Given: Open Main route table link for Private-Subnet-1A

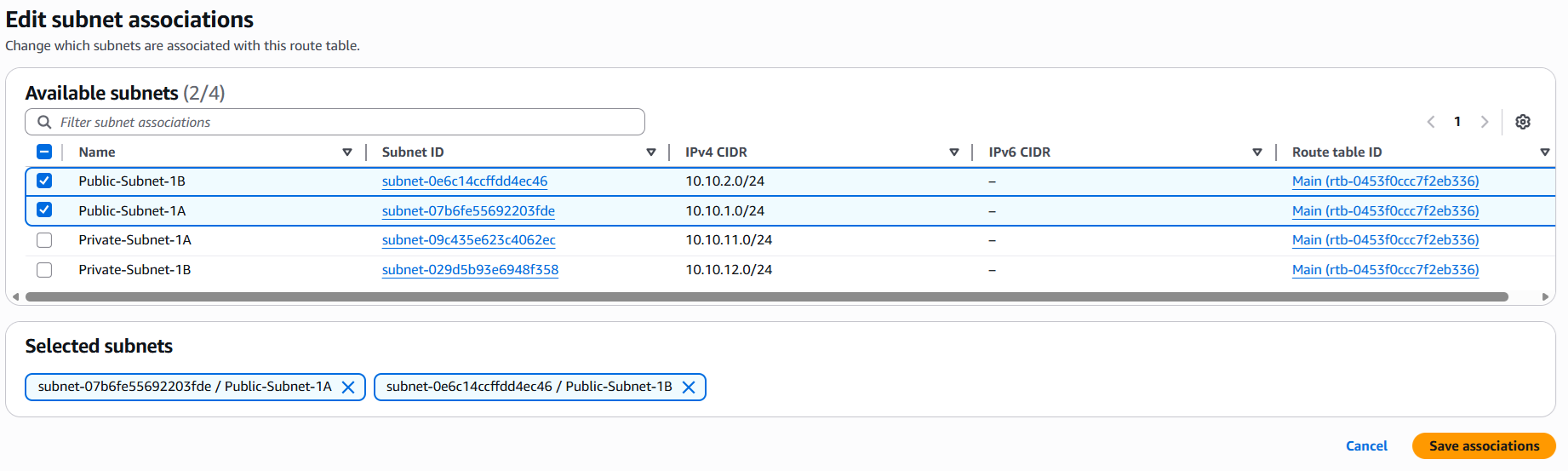Looking at the screenshot, I should tap(1386, 240).
